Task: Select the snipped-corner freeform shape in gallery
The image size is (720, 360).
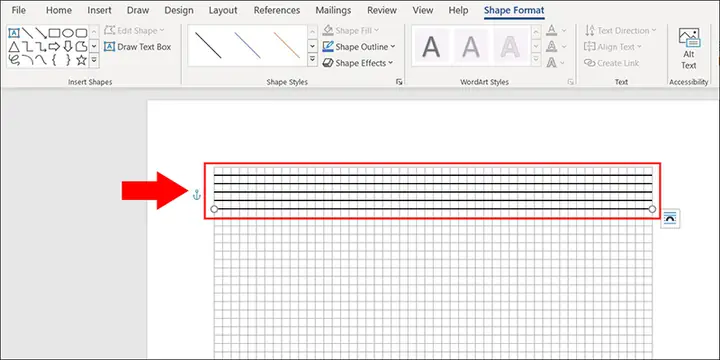Action: (x=81, y=46)
